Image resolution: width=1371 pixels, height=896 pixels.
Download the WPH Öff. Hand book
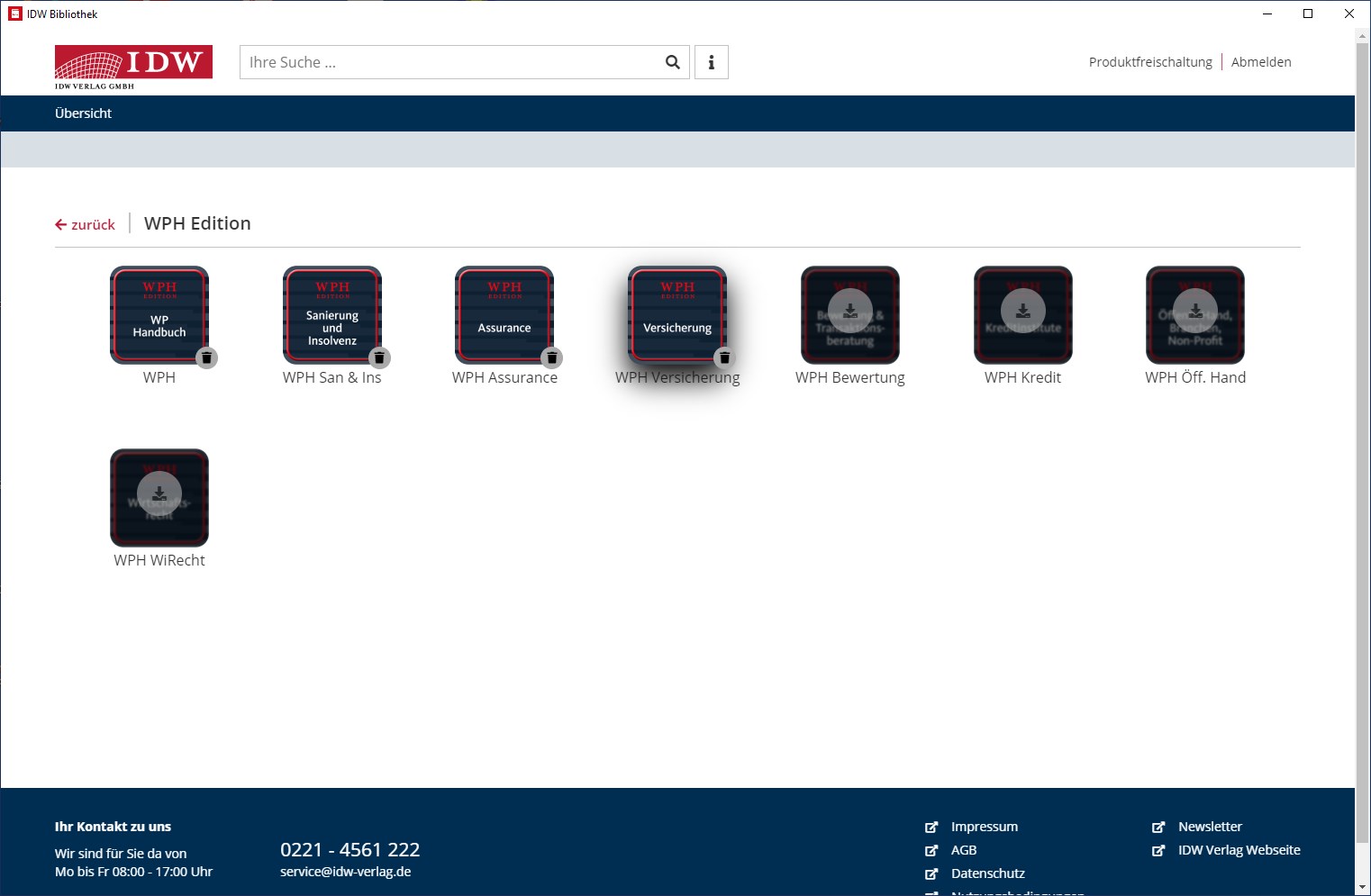coord(1195,311)
